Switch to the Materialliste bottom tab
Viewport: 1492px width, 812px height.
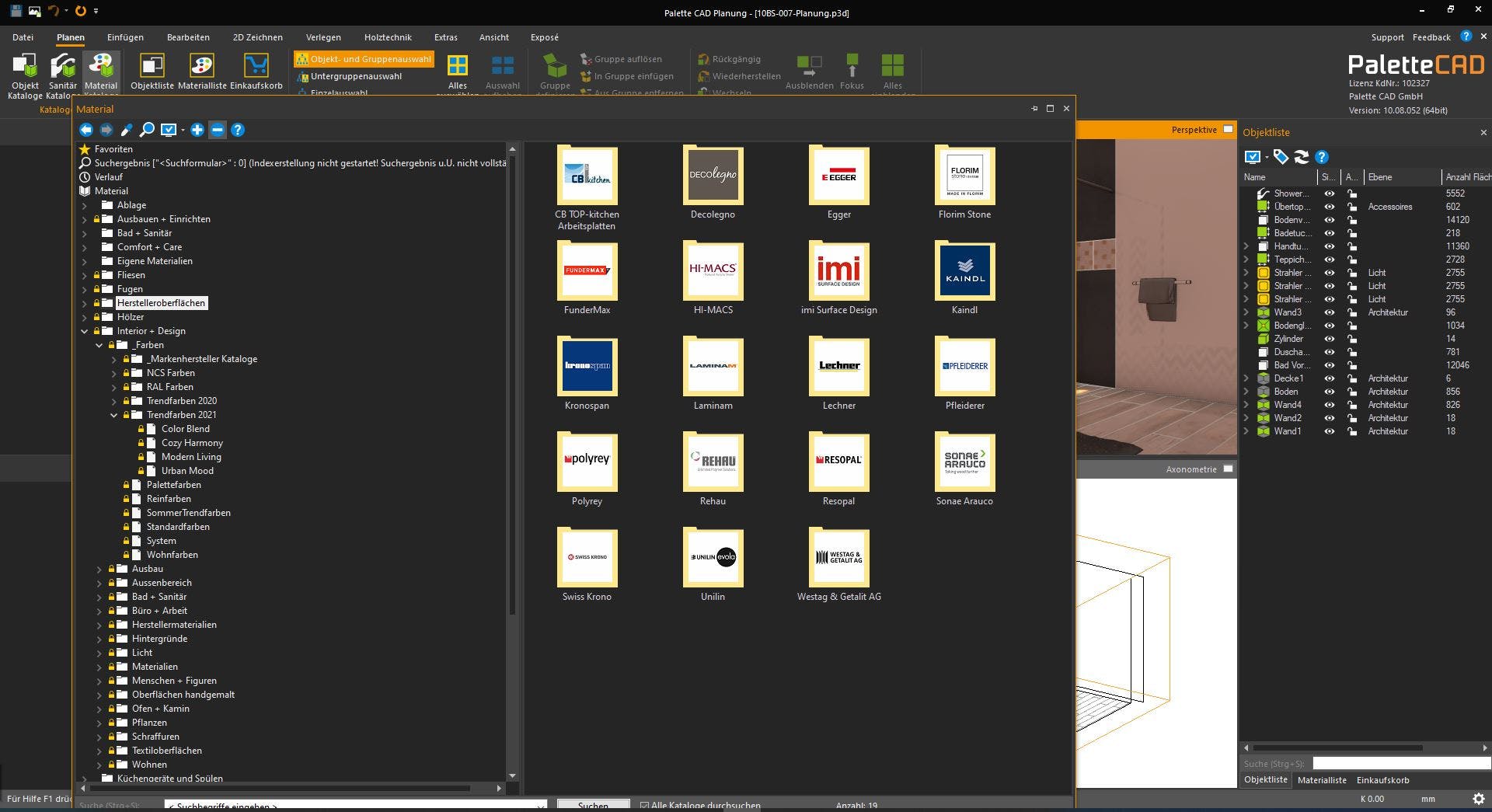1322,780
